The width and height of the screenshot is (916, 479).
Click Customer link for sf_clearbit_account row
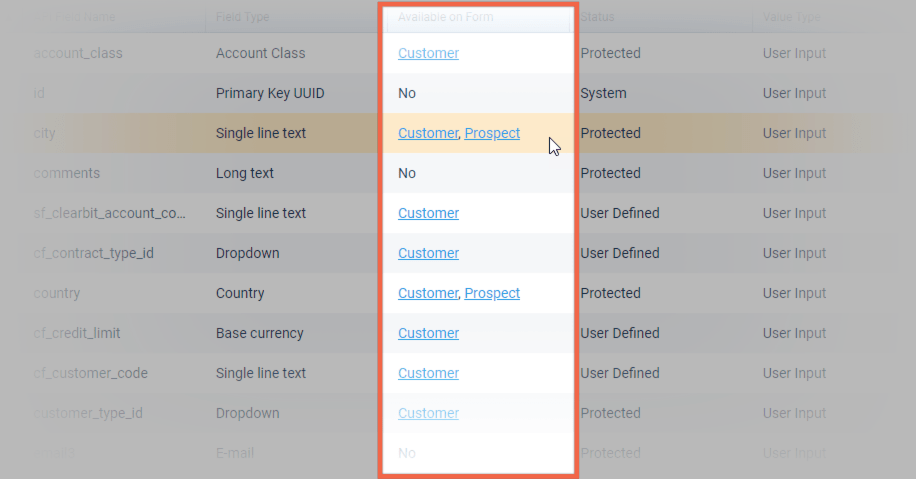pos(428,213)
